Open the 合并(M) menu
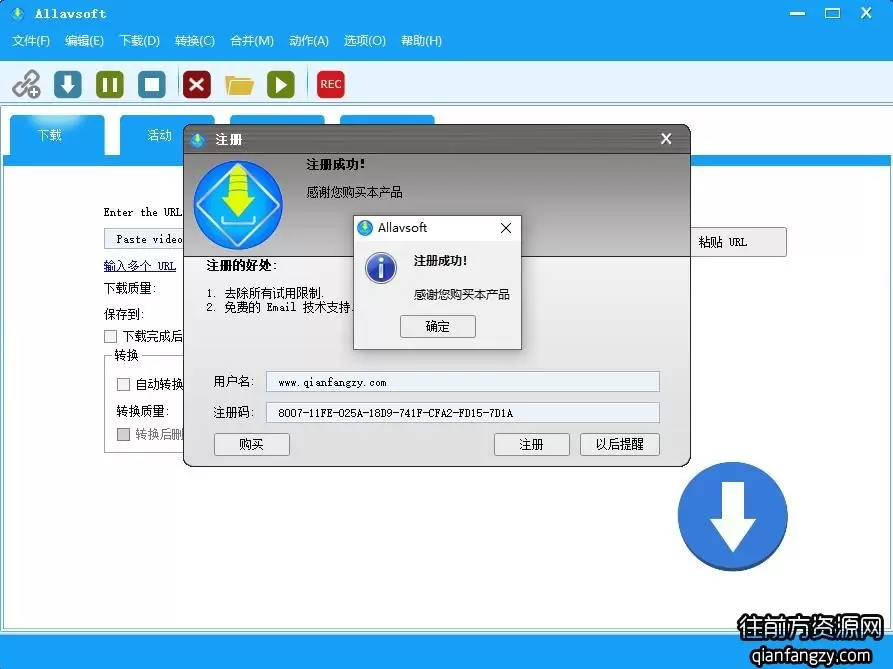 click(x=252, y=40)
